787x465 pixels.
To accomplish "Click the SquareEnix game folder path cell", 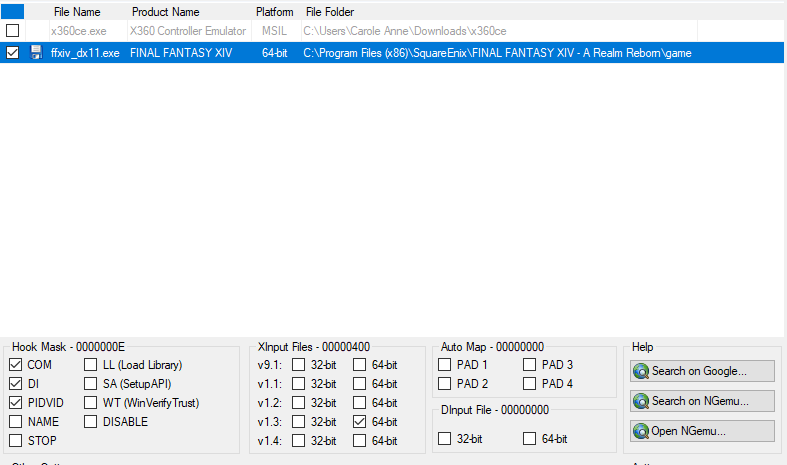I will pyautogui.click(x=497, y=53).
